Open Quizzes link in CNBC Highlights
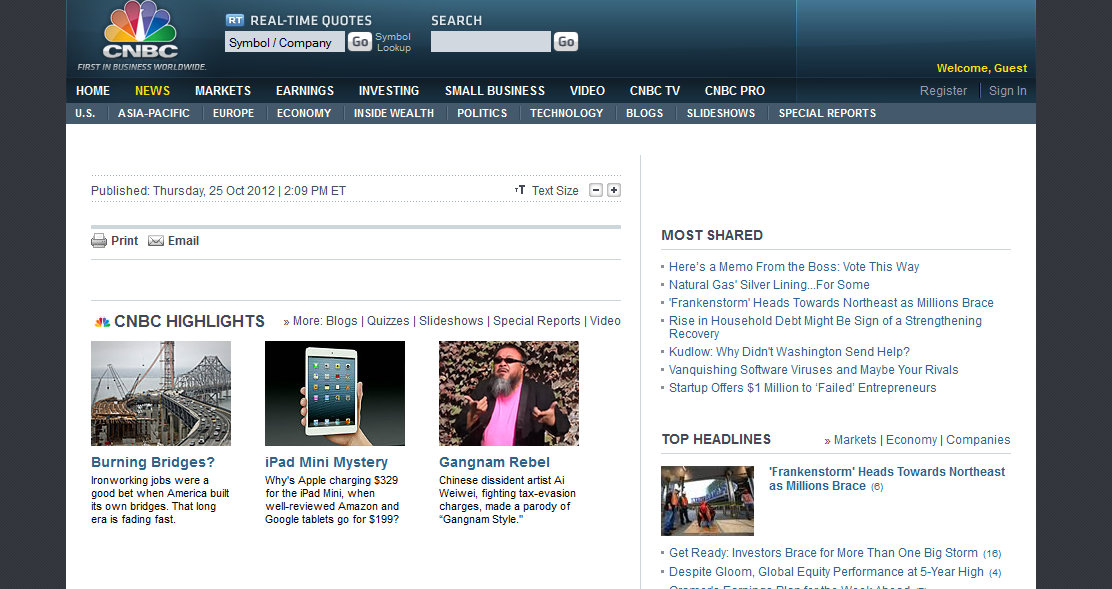Viewport: 1112px width, 589px height. (388, 321)
